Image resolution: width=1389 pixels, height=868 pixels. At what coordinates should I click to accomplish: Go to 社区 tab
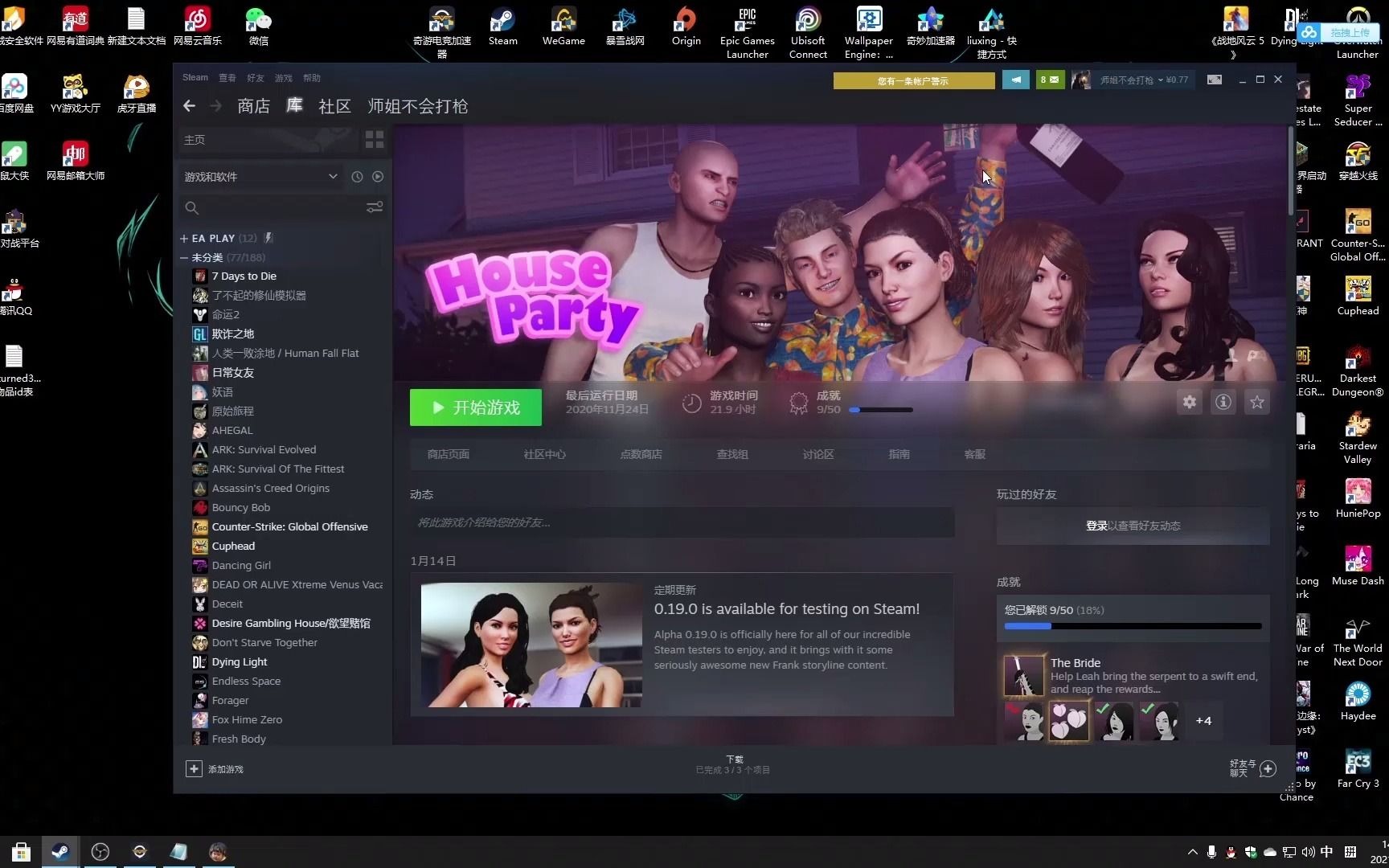coord(335,106)
